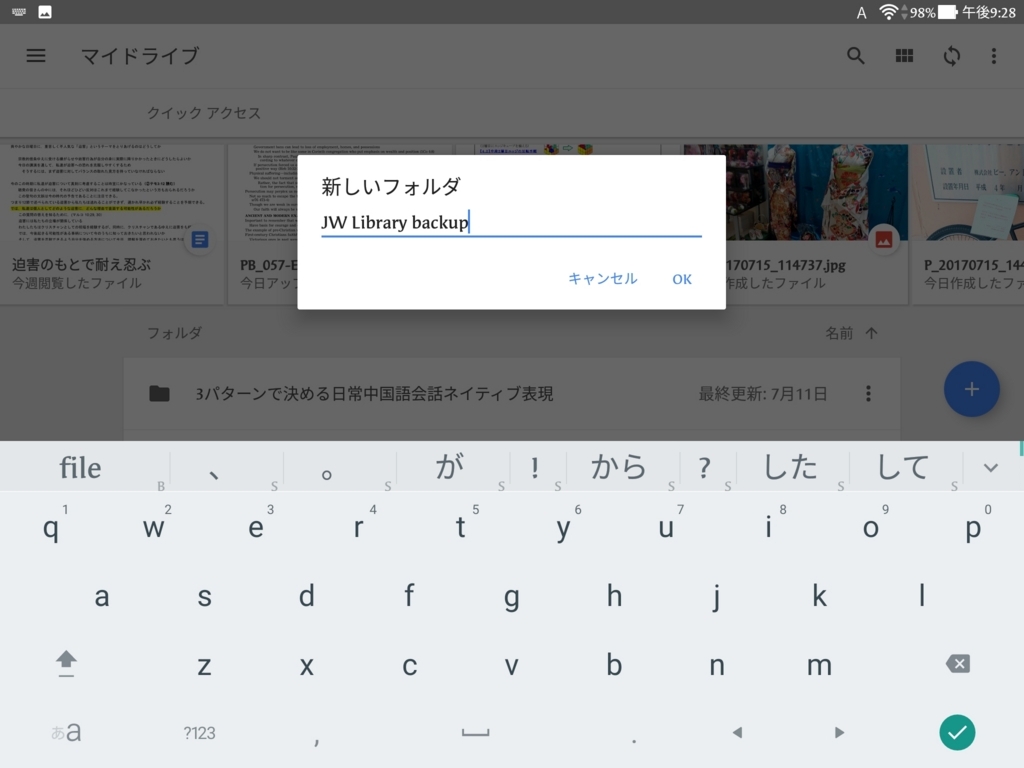The height and width of the screenshot is (768, 1024).
Task: Tap the b key
Action: [614, 665]
